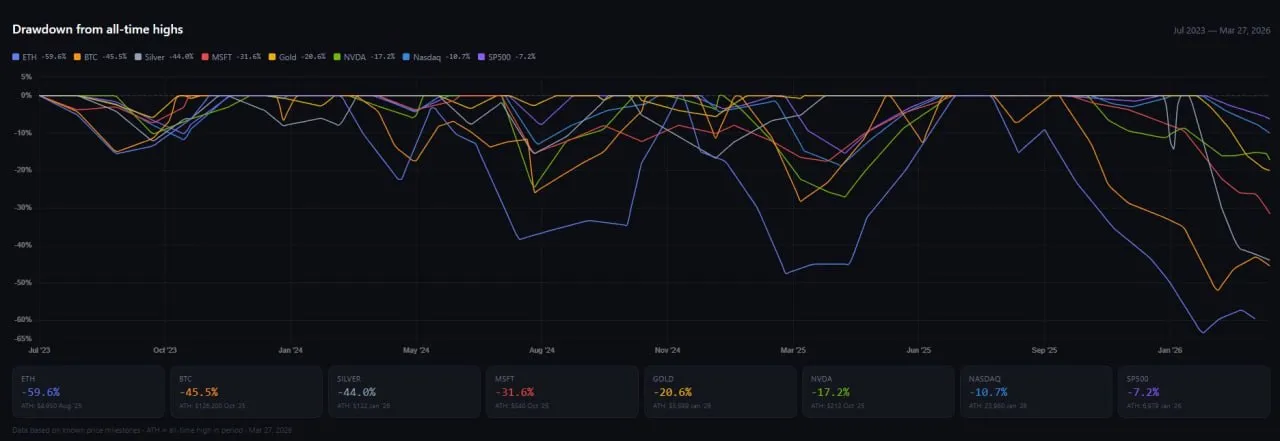Click the ETH legend color square
Image resolution: width=1280 pixels, height=441 pixels.
[16, 57]
